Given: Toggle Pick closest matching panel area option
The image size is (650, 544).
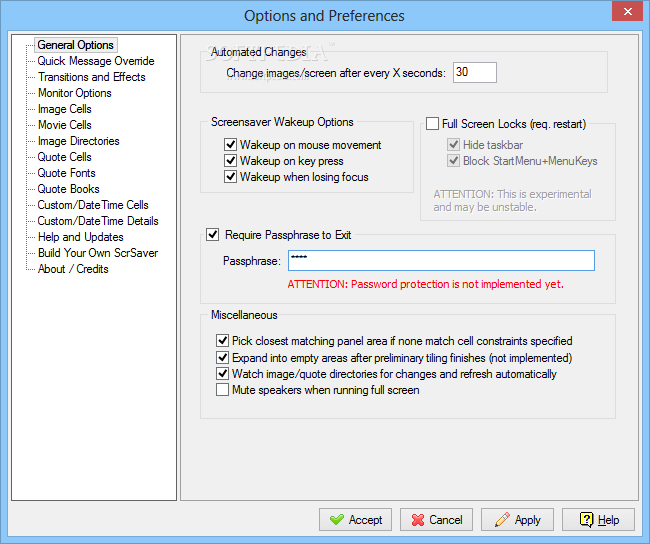Looking at the screenshot, I should [x=223, y=341].
